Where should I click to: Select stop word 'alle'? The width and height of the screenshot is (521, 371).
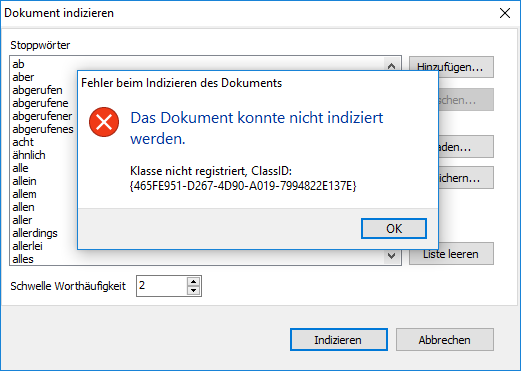pyautogui.click(x=20, y=168)
